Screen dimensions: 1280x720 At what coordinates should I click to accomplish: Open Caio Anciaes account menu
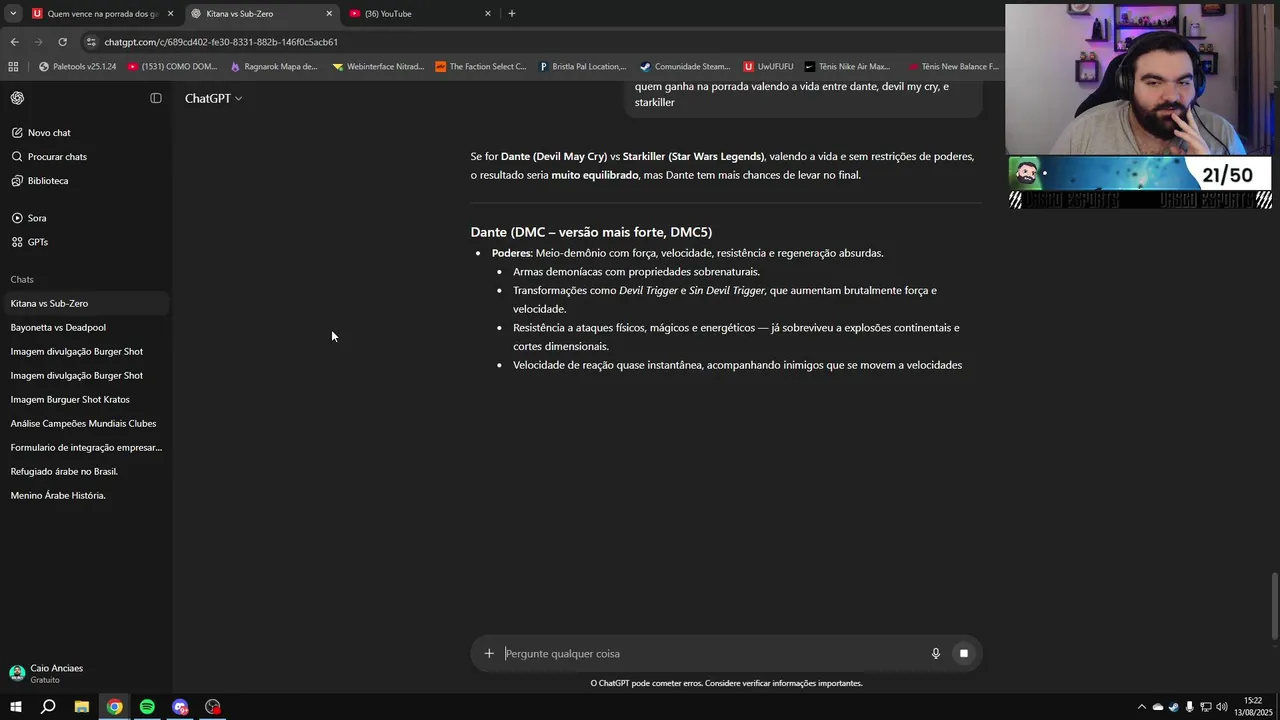[x=84, y=673]
